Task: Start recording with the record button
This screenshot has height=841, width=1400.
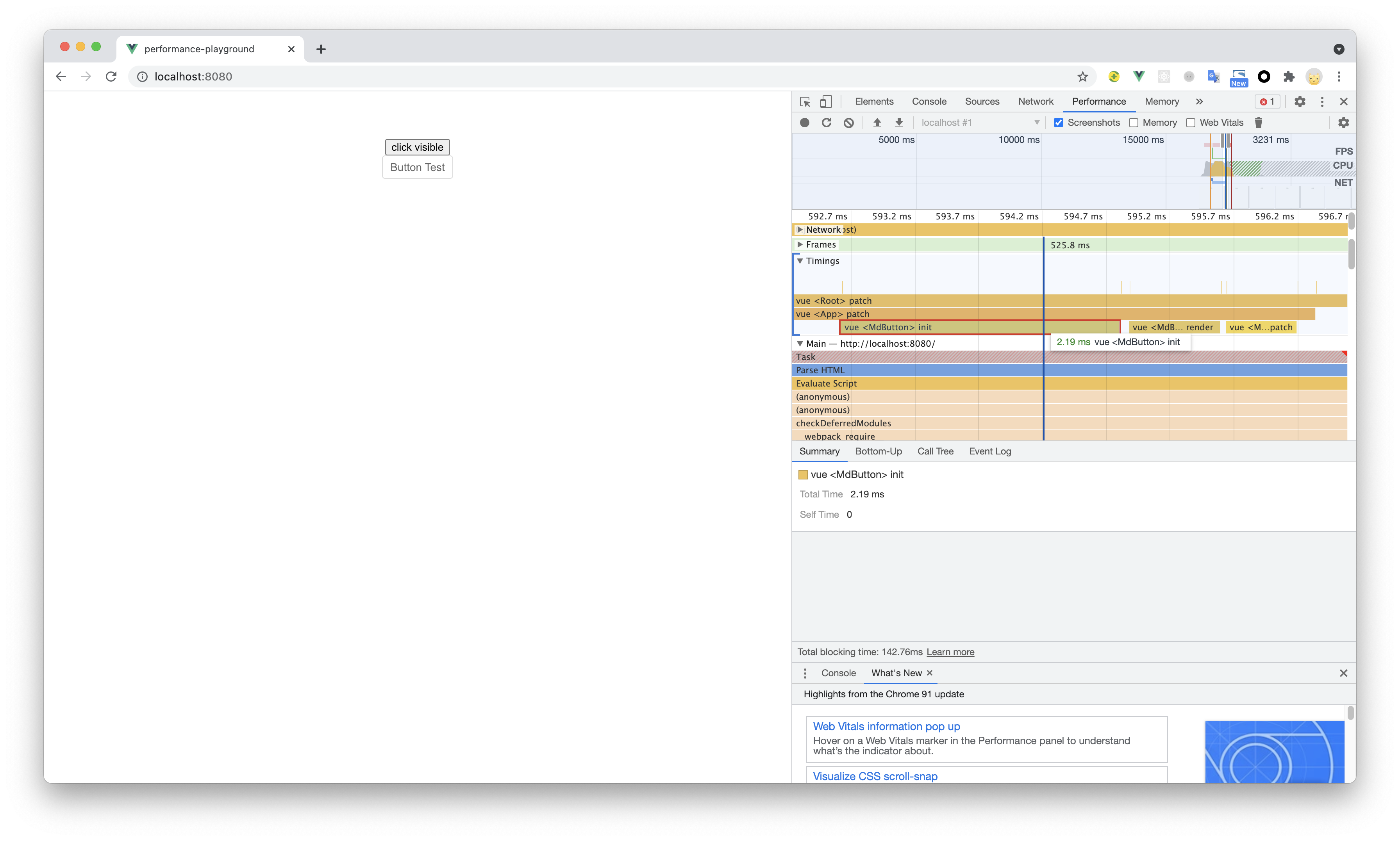Action: click(x=804, y=123)
